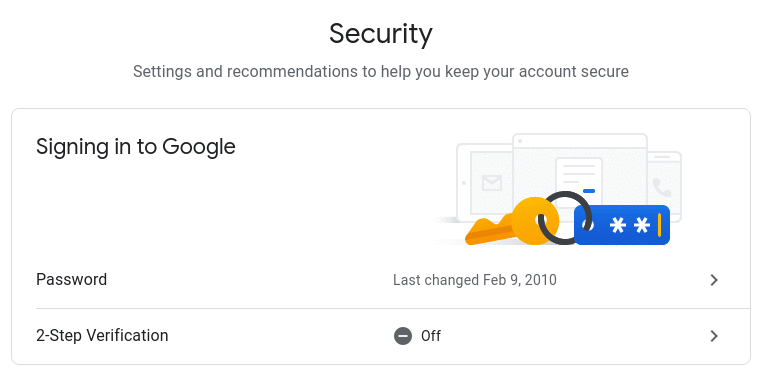The width and height of the screenshot is (762, 382).
Task: Click the settings and recommendations subtitle text
Action: [381, 71]
